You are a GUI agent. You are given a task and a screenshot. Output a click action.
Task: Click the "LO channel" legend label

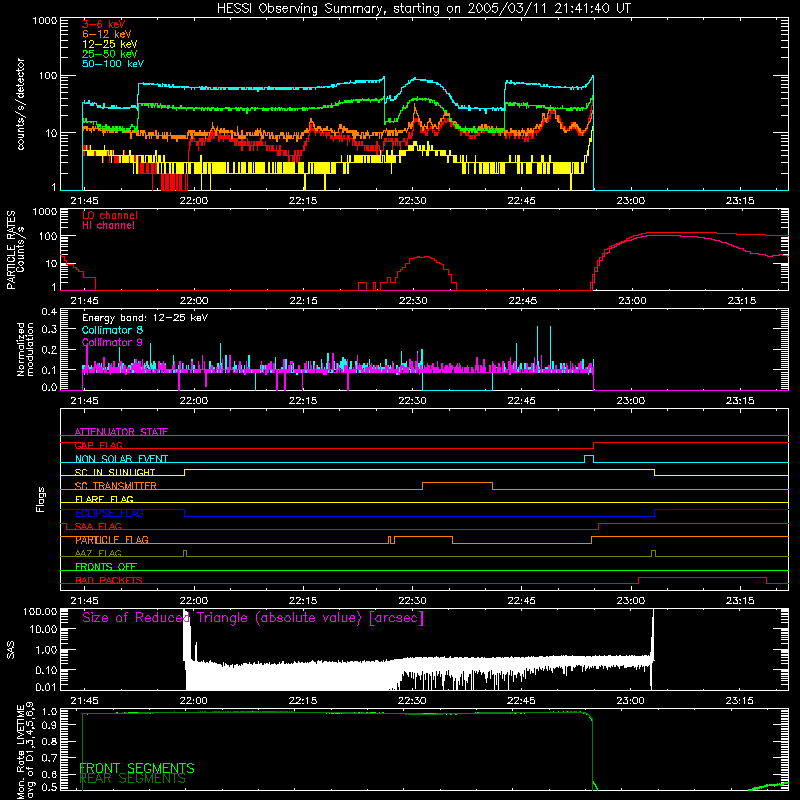pos(110,215)
